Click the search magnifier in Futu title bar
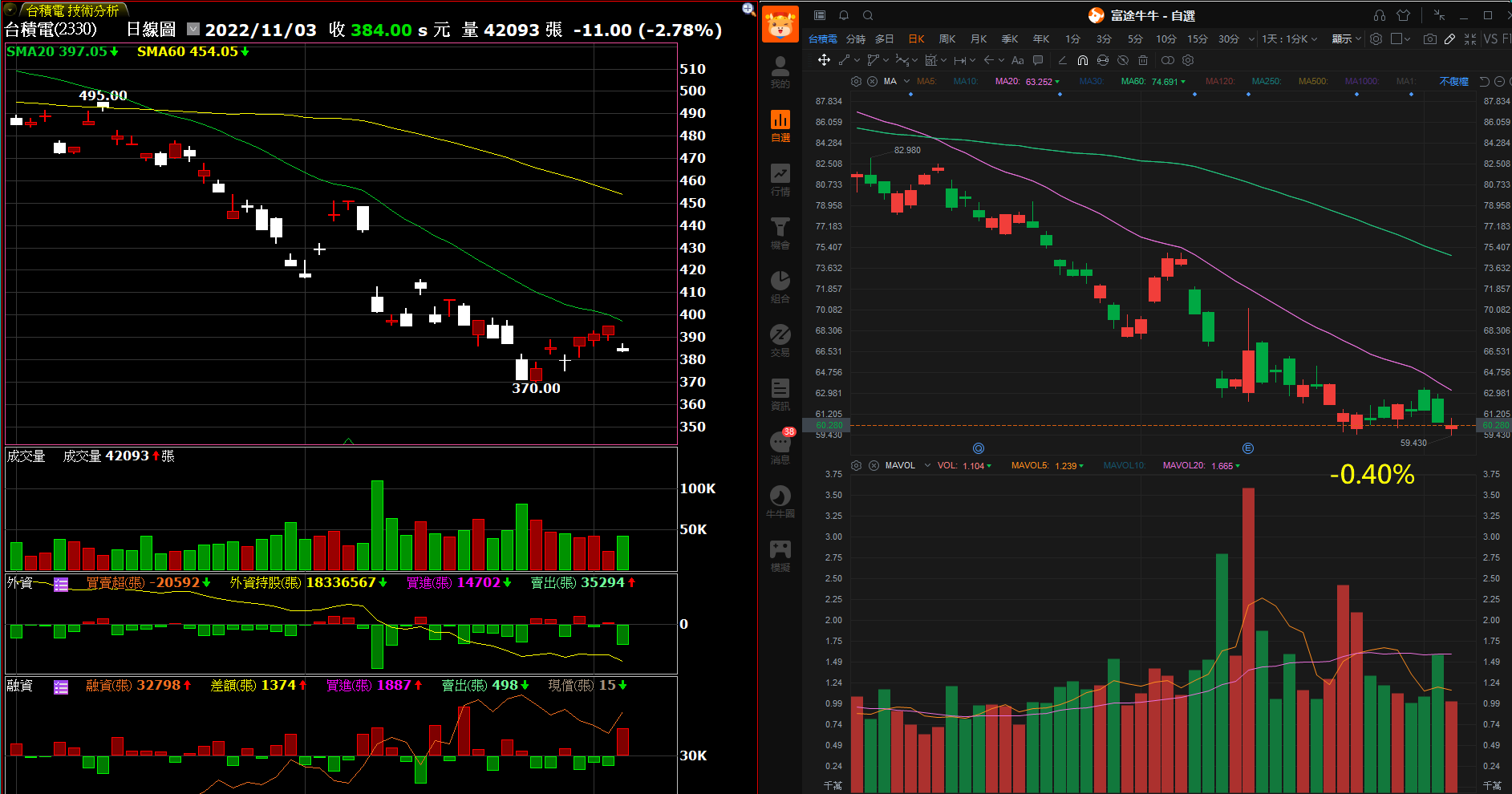Viewport: 1512px width, 794px height. (x=868, y=15)
